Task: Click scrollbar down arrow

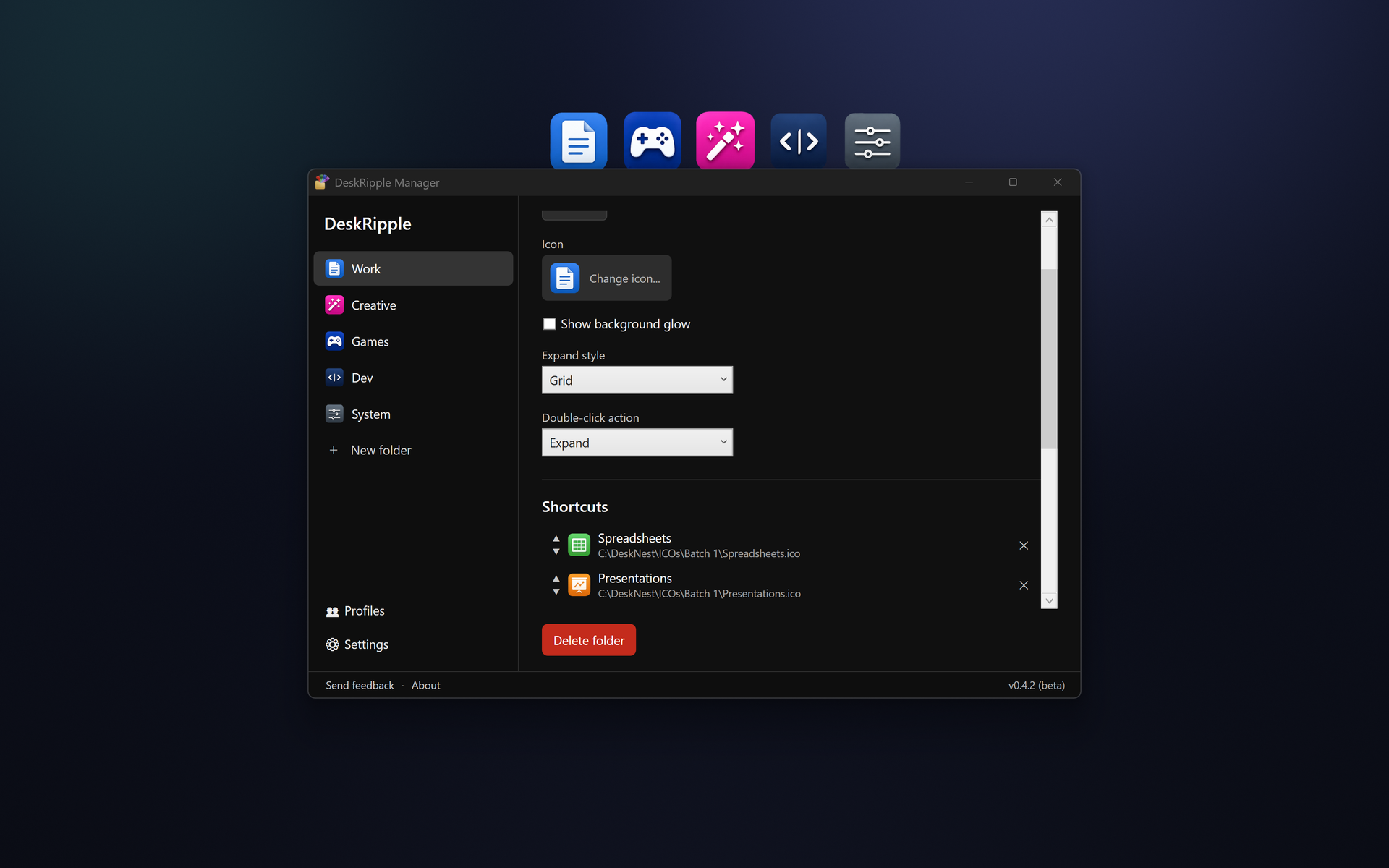Action: coord(1049,601)
